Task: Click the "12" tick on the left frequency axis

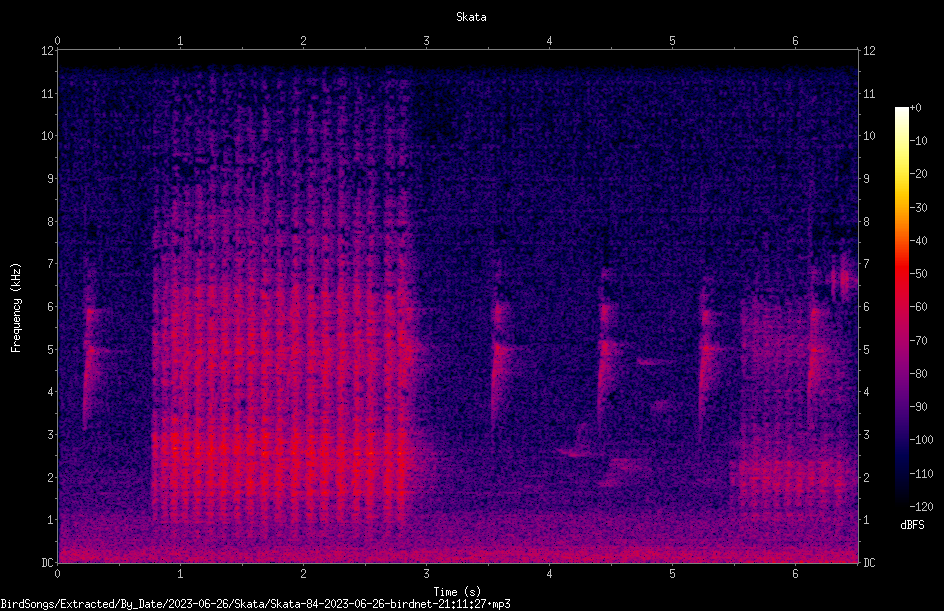Action: (x=48, y=51)
